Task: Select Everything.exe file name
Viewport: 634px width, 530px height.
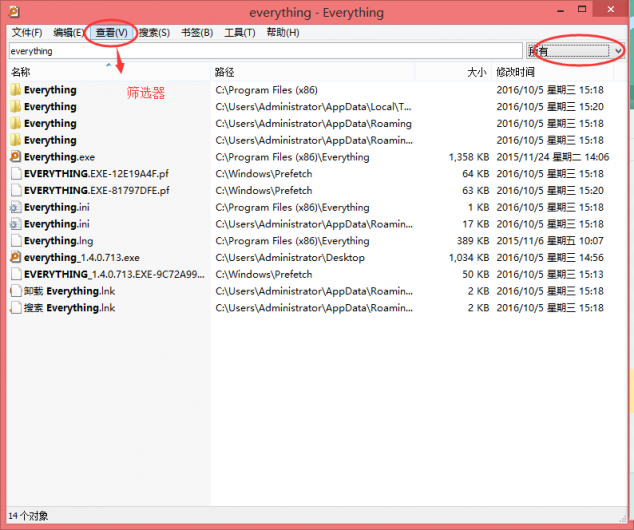Action: (59, 157)
